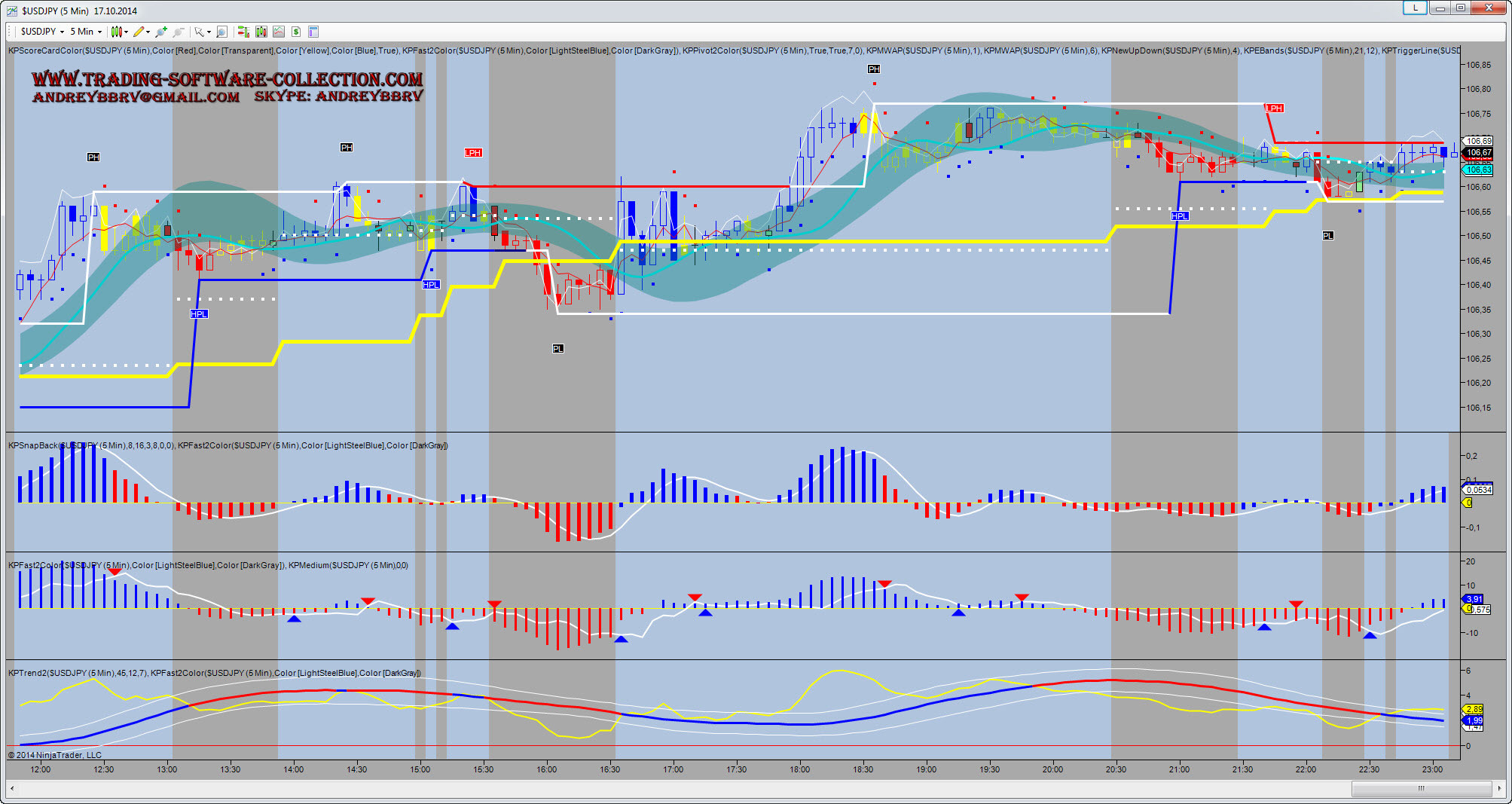Open the $USDJPY instrument dropdown
This screenshot has height=804, width=1512.
pos(42,32)
